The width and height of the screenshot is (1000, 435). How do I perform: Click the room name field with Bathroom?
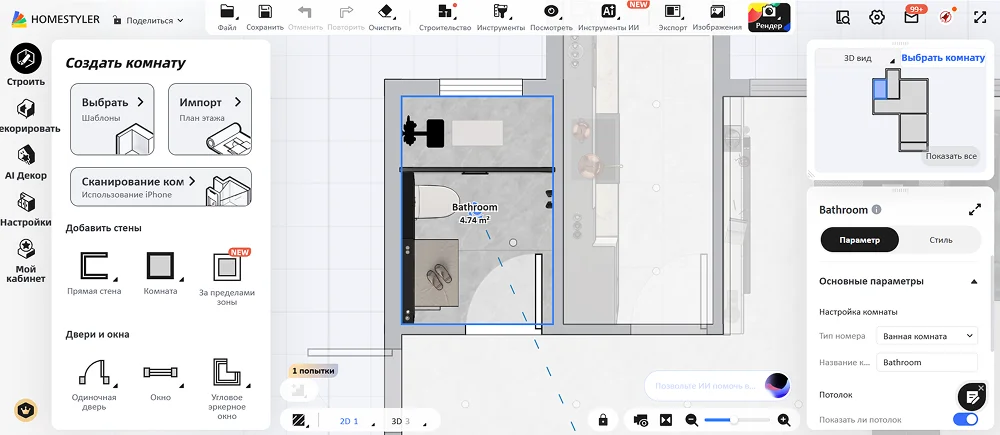pos(927,362)
